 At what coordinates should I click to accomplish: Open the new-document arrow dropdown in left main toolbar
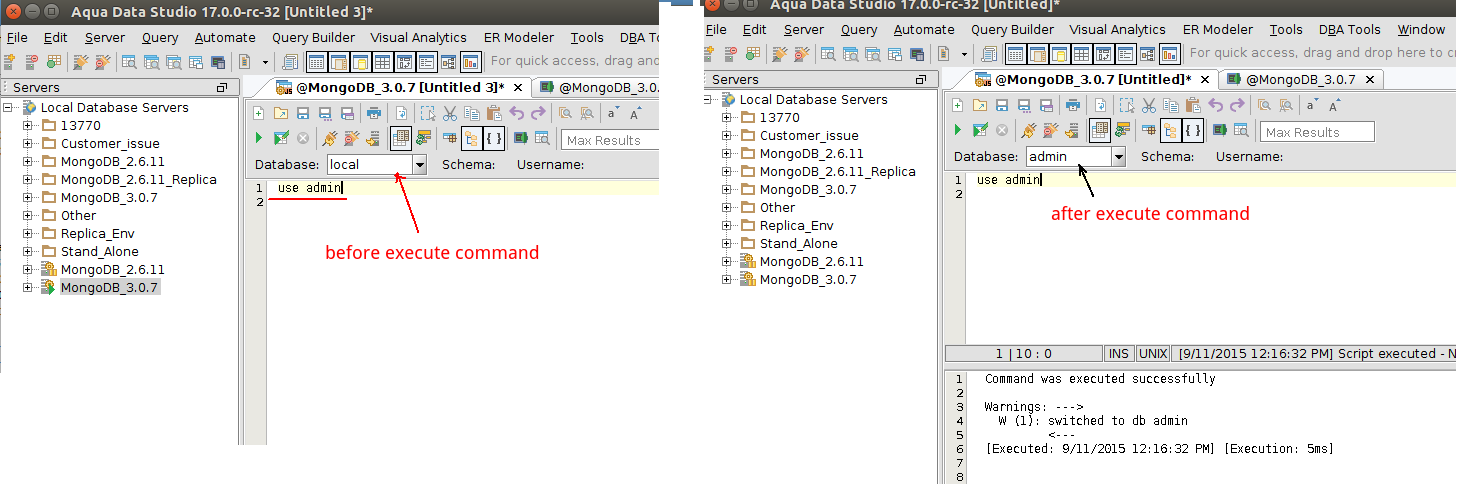click(x=265, y=62)
